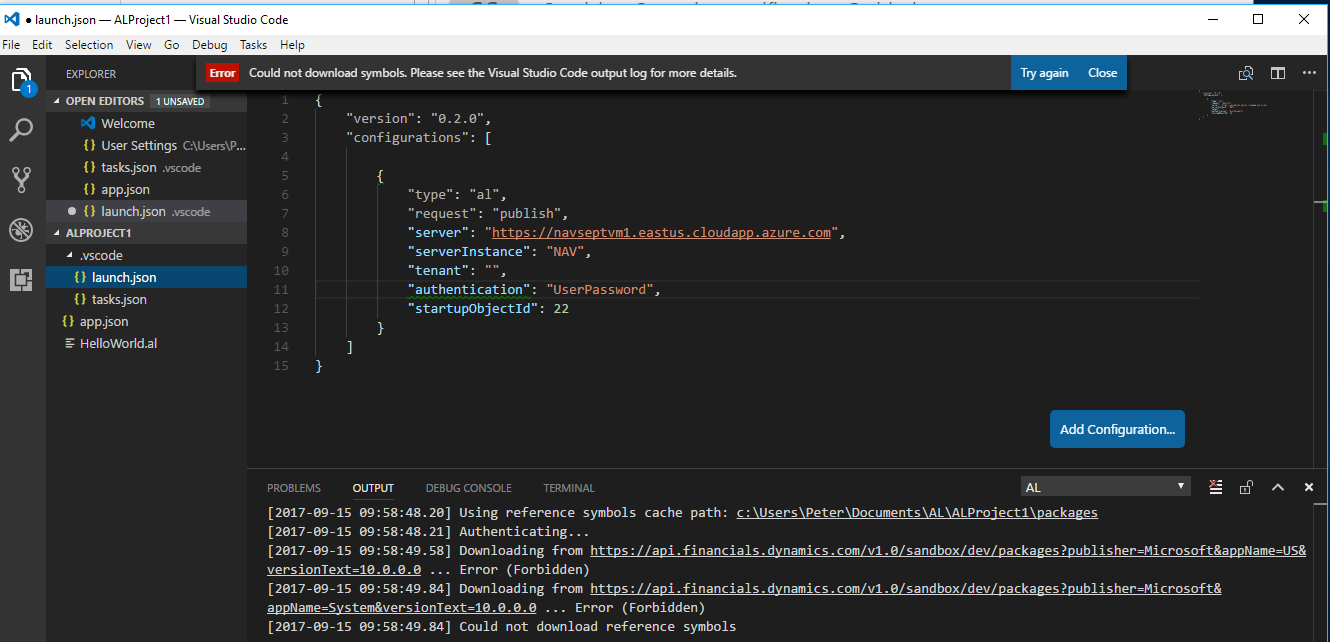
Task: Click the EXPLORER panel title
Action: tap(91, 74)
